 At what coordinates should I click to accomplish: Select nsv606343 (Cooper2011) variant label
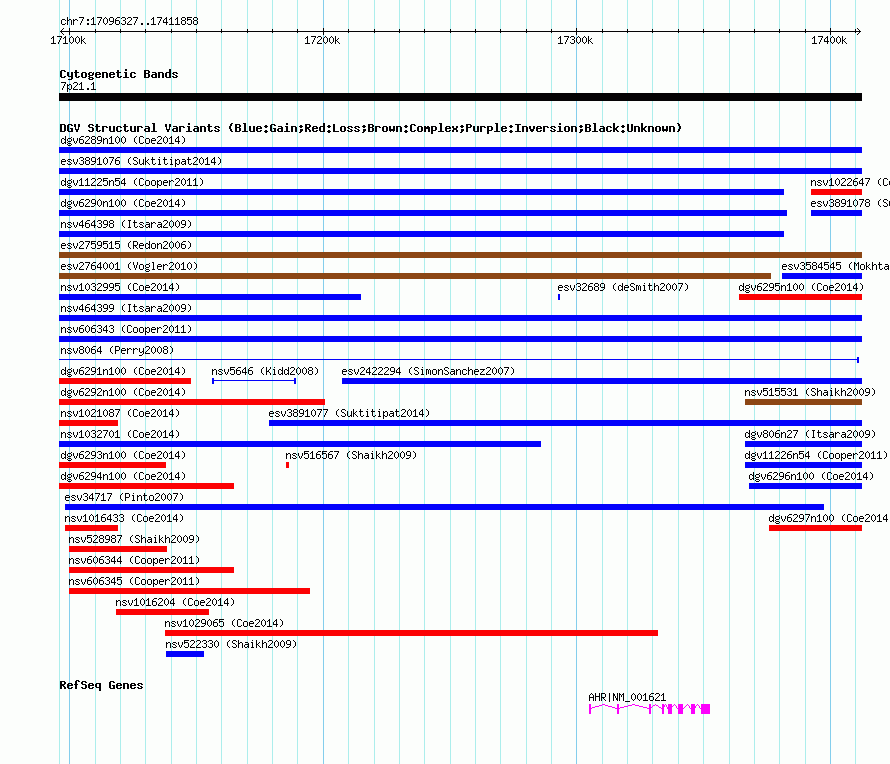[126, 329]
